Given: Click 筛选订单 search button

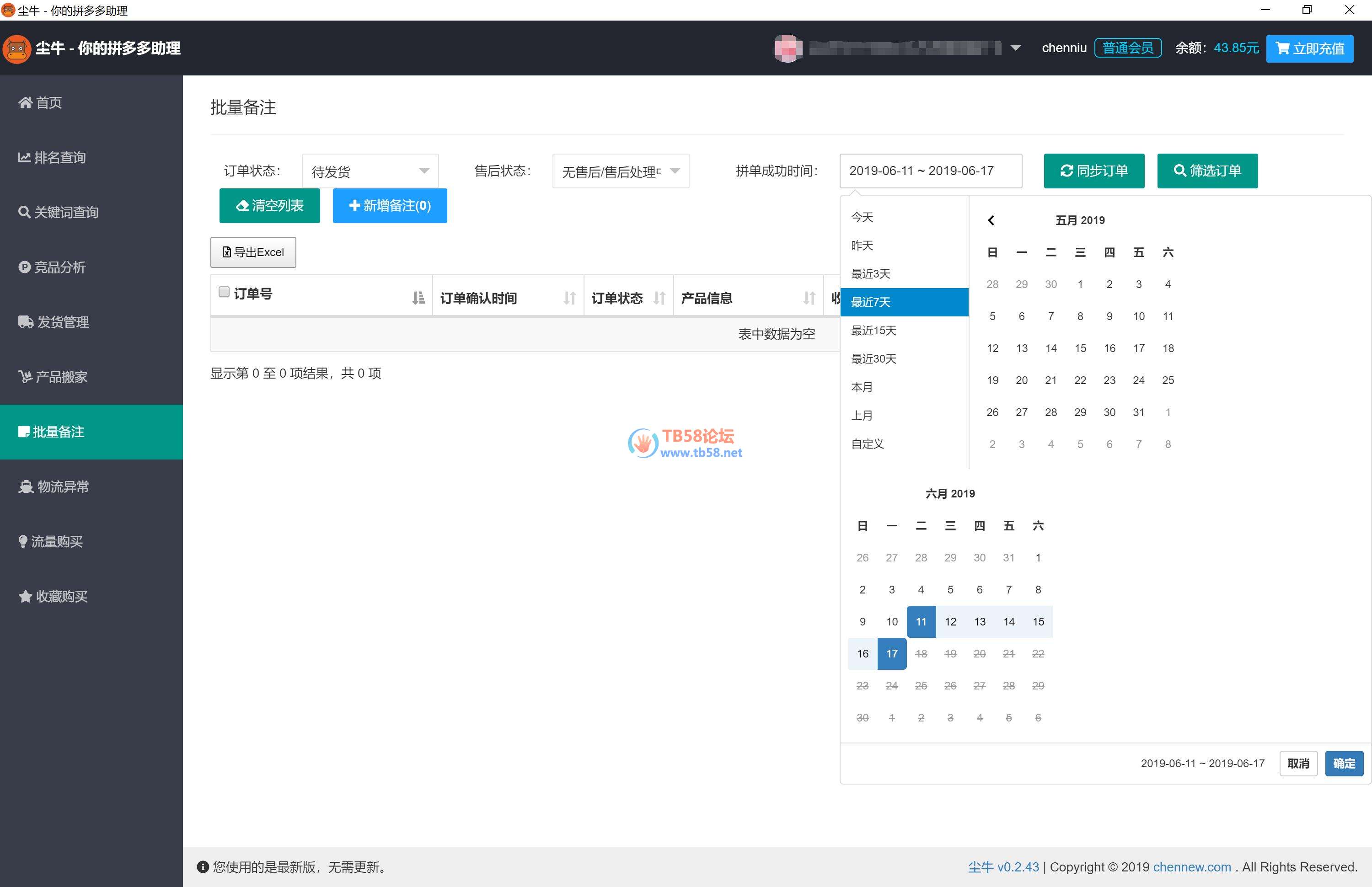Looking at the screenshot, I should point(1207,171).
